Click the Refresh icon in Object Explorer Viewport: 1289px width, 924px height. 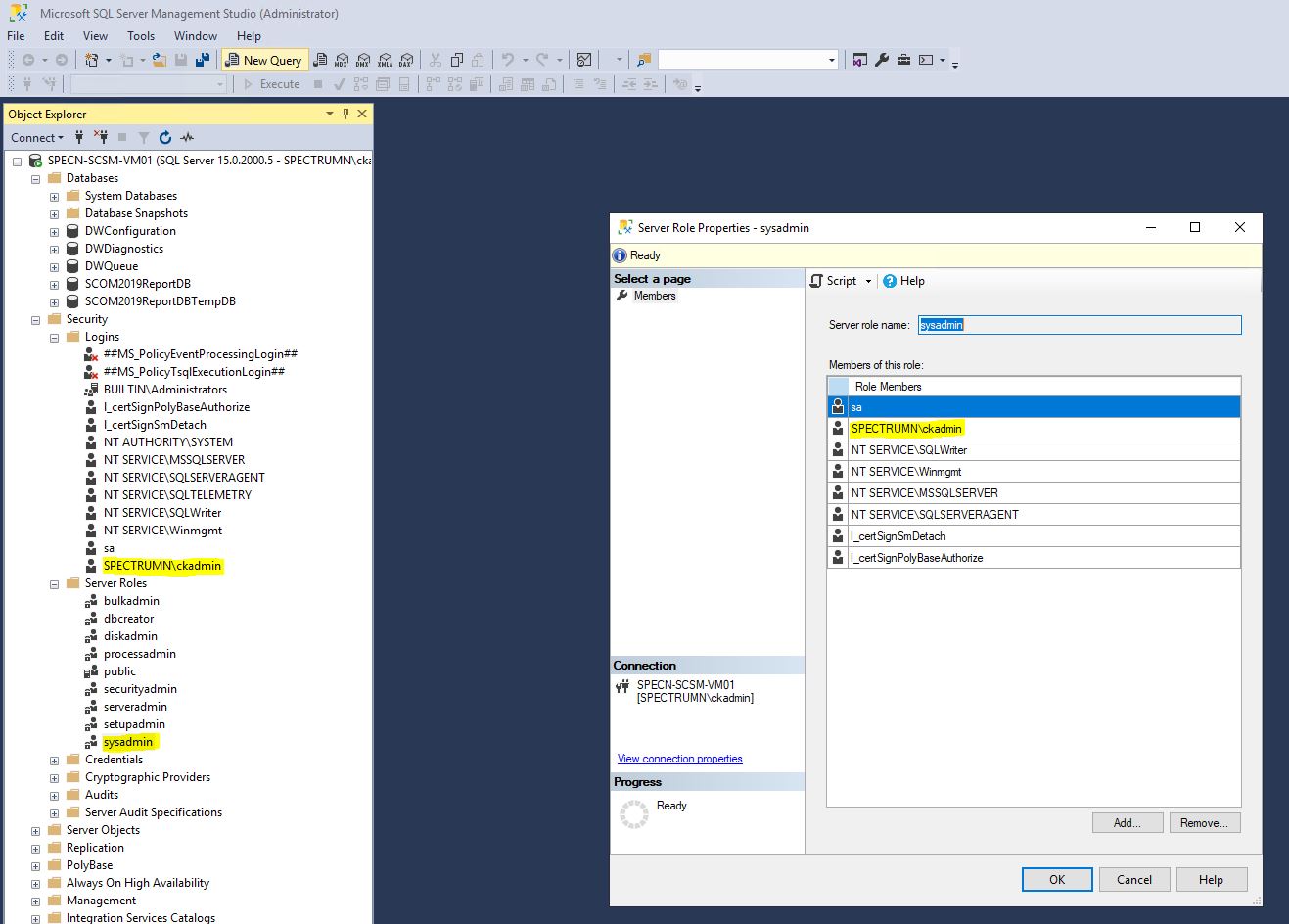(x=162, y=137)
